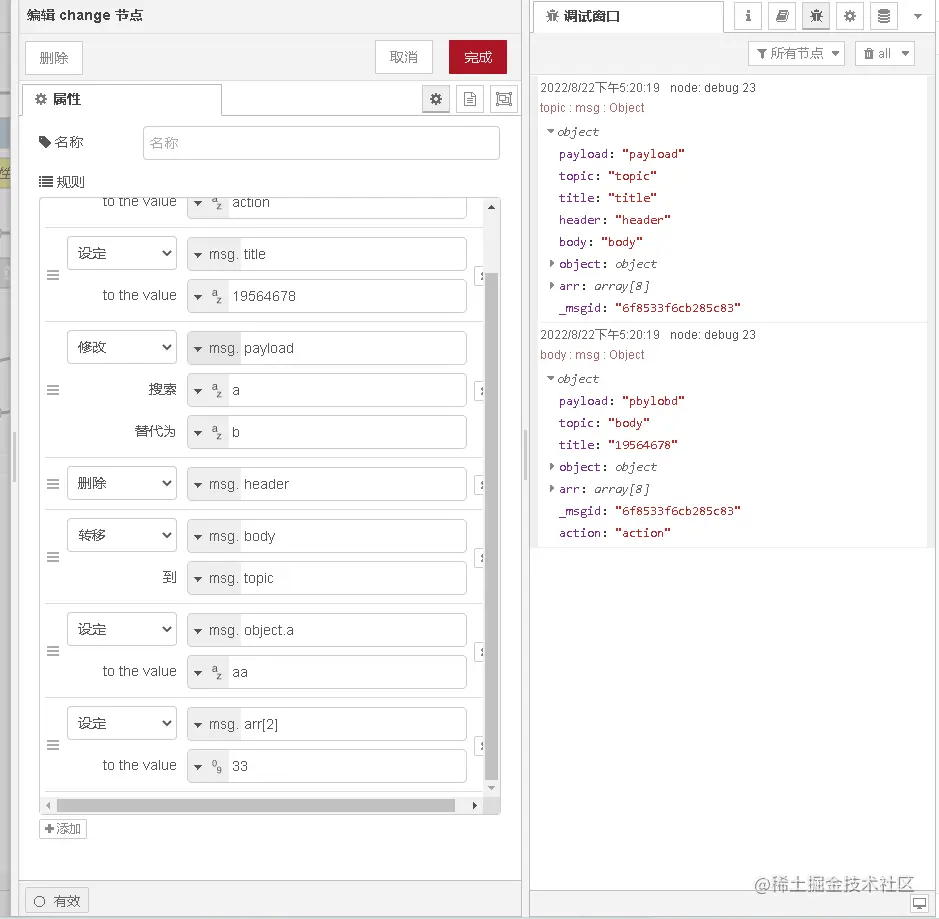Open node appearance settings icon

click(x=504, y=99)
